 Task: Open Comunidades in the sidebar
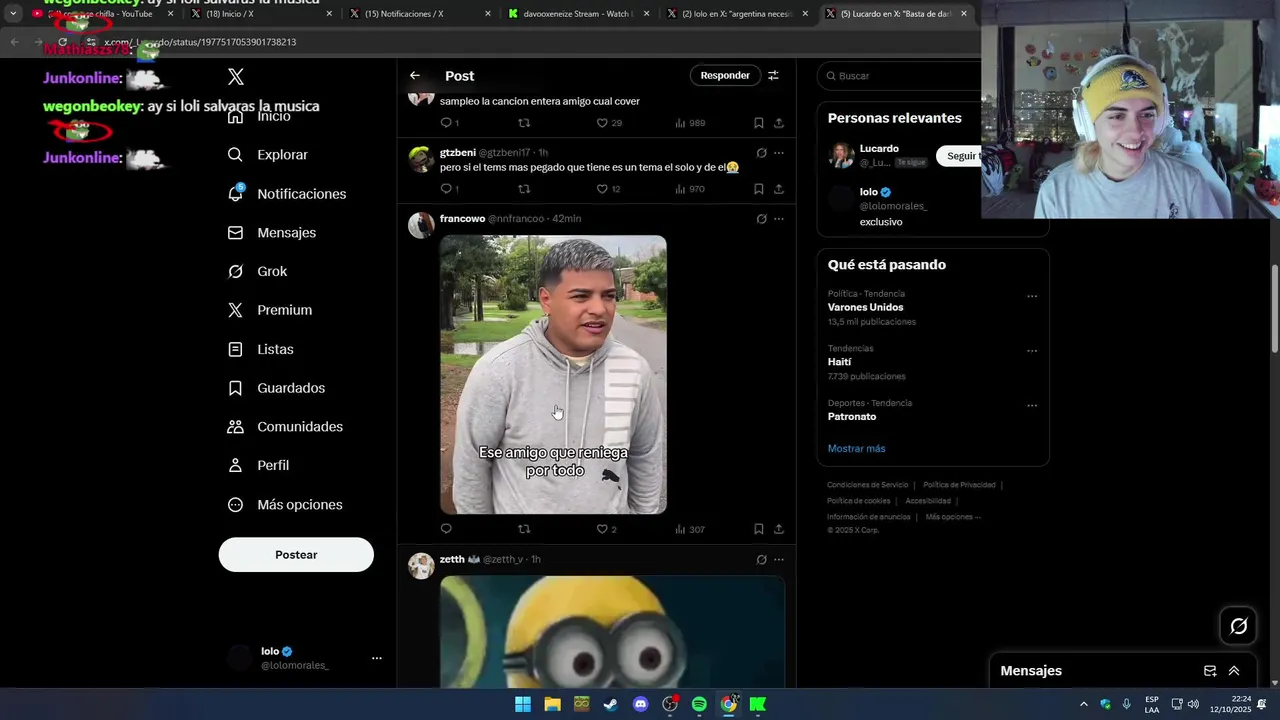285,427
